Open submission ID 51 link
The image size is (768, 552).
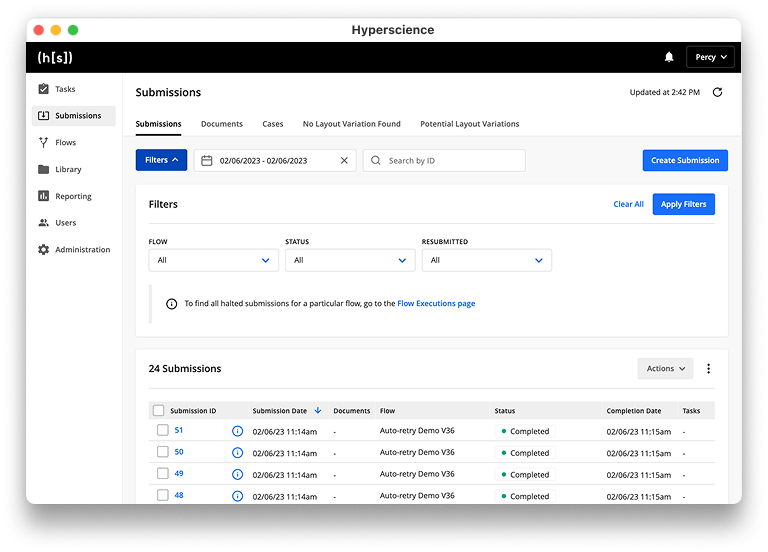click(x=179, y=430)
